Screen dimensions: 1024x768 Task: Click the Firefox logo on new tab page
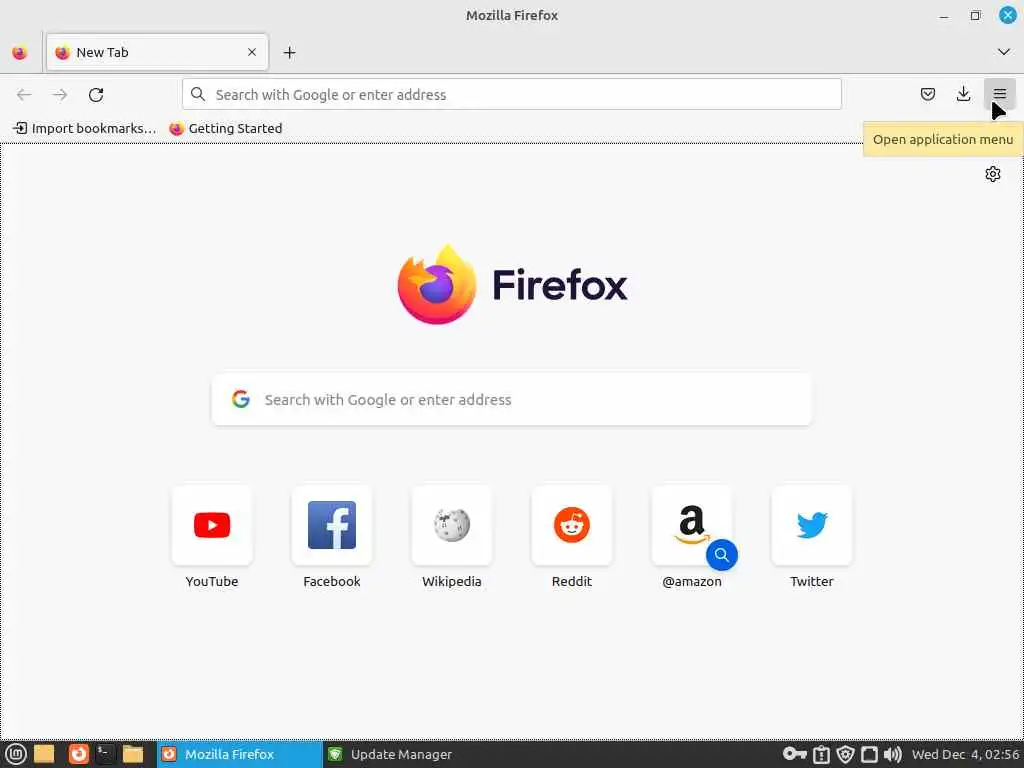512,284
